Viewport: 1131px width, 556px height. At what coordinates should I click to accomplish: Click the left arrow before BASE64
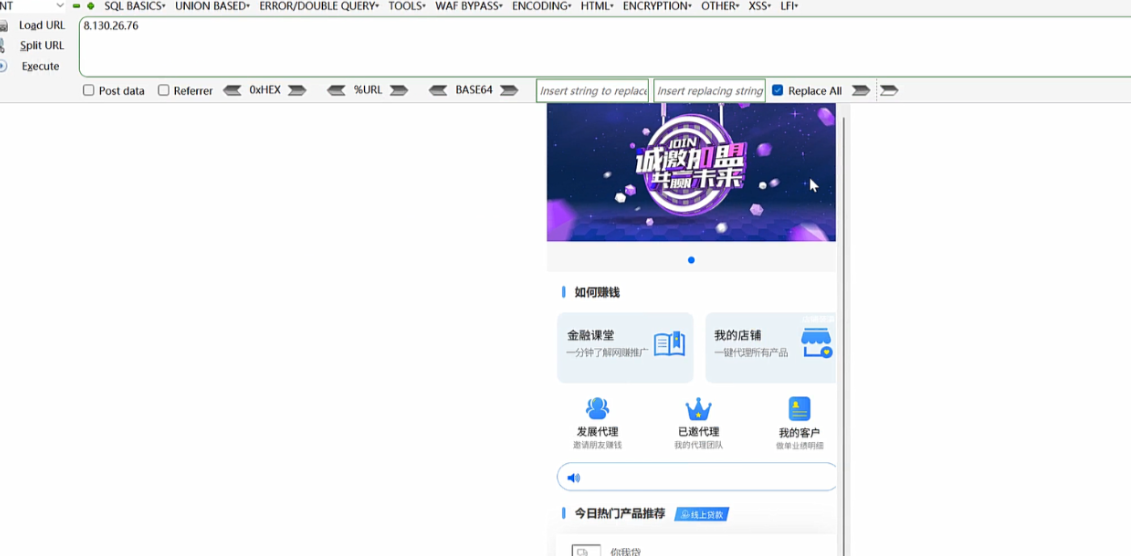(x=438, y=90)
